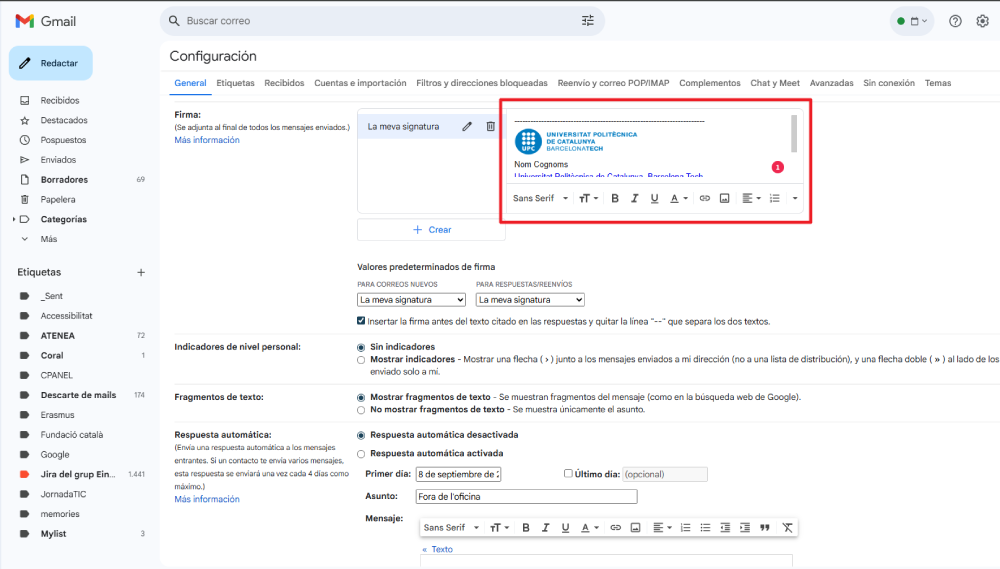Uncheck insert signature before quoted text
The image size is (1000, 569).
tap(362, 321)
